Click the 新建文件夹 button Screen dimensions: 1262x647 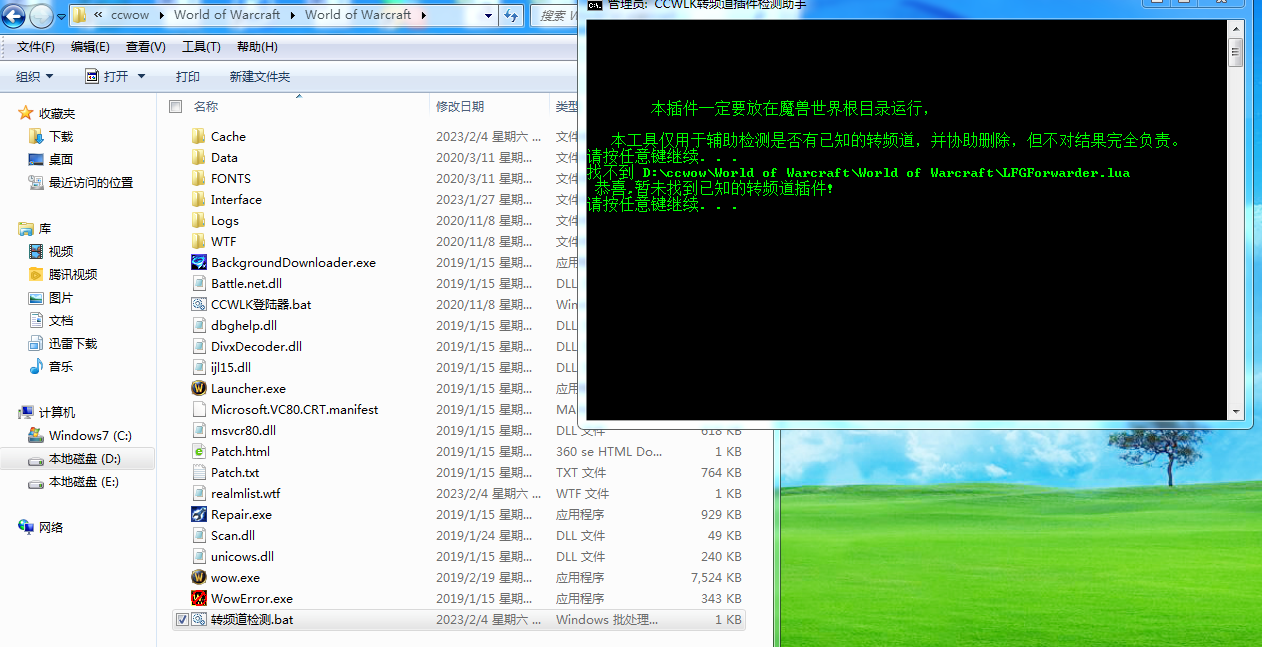259,76
